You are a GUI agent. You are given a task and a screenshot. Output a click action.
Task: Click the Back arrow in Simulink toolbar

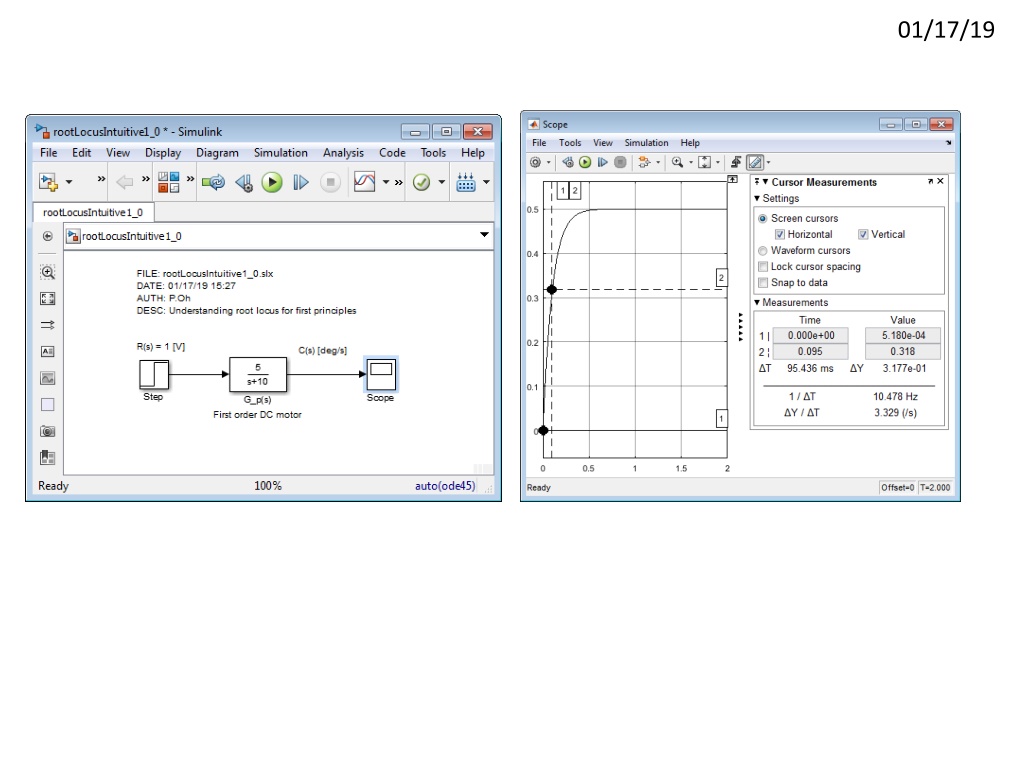(124, 182)
